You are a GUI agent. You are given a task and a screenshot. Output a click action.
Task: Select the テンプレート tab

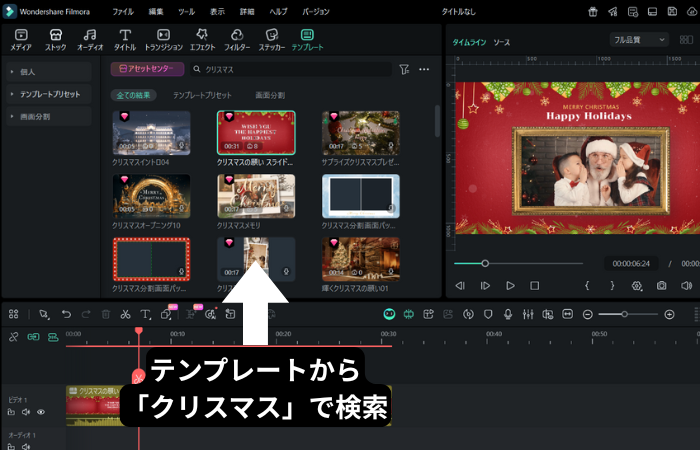pos(307,40)
